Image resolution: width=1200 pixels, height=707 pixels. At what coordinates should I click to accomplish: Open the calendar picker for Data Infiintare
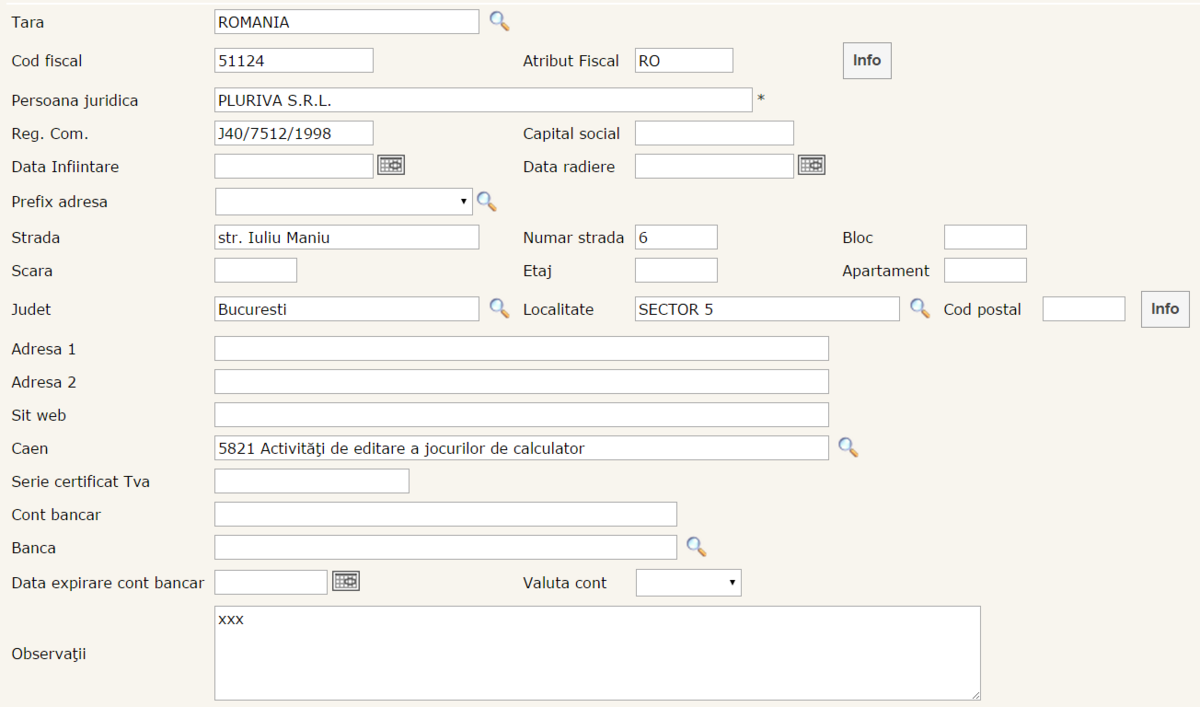391,165
